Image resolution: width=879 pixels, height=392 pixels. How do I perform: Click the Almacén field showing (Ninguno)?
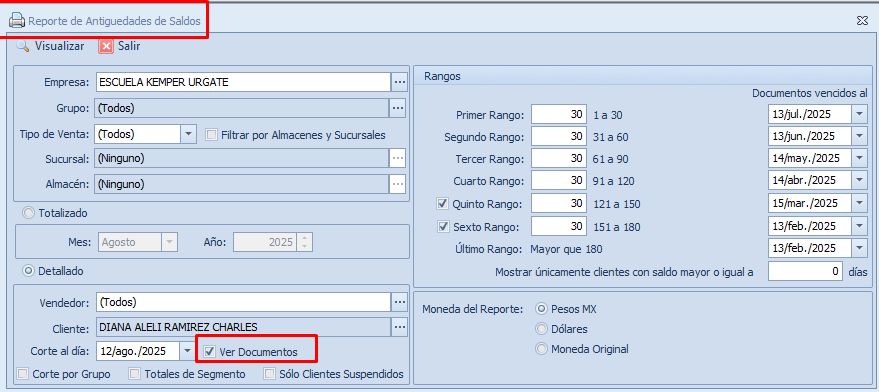point(243,183)
